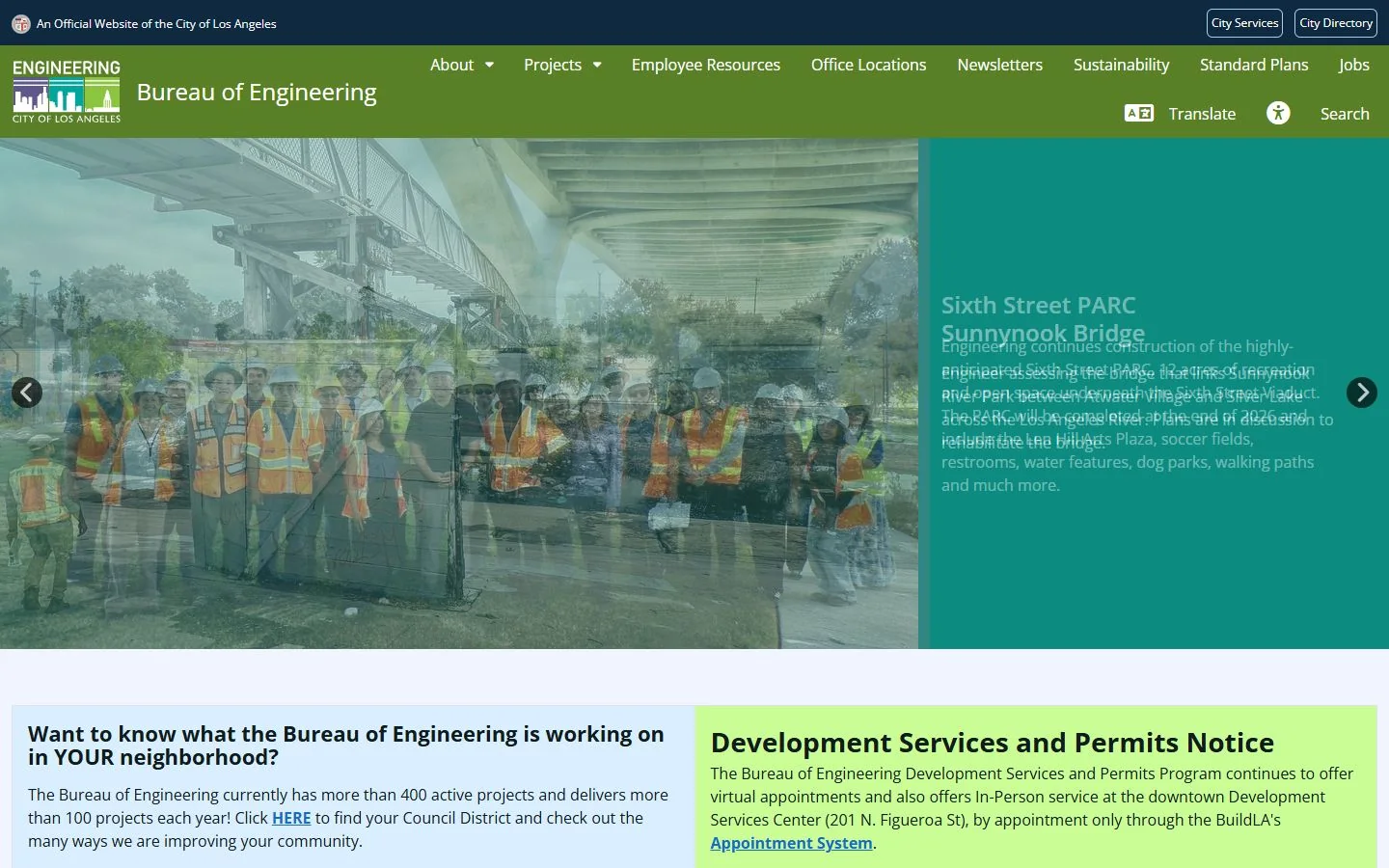Click the City Services button
Image resolution: width=1389 pixels, height=868 pixels.
pos(1244,23)
